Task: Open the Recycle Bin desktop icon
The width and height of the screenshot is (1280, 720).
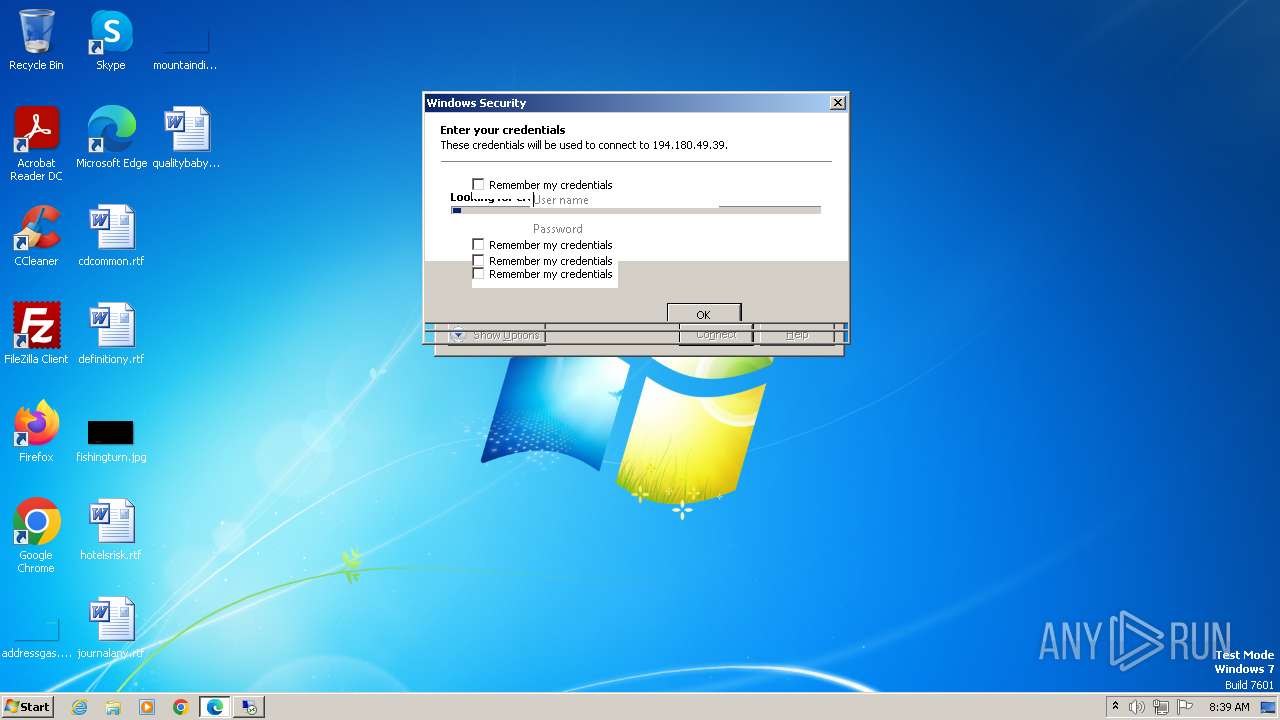Action: coord(36,40)
